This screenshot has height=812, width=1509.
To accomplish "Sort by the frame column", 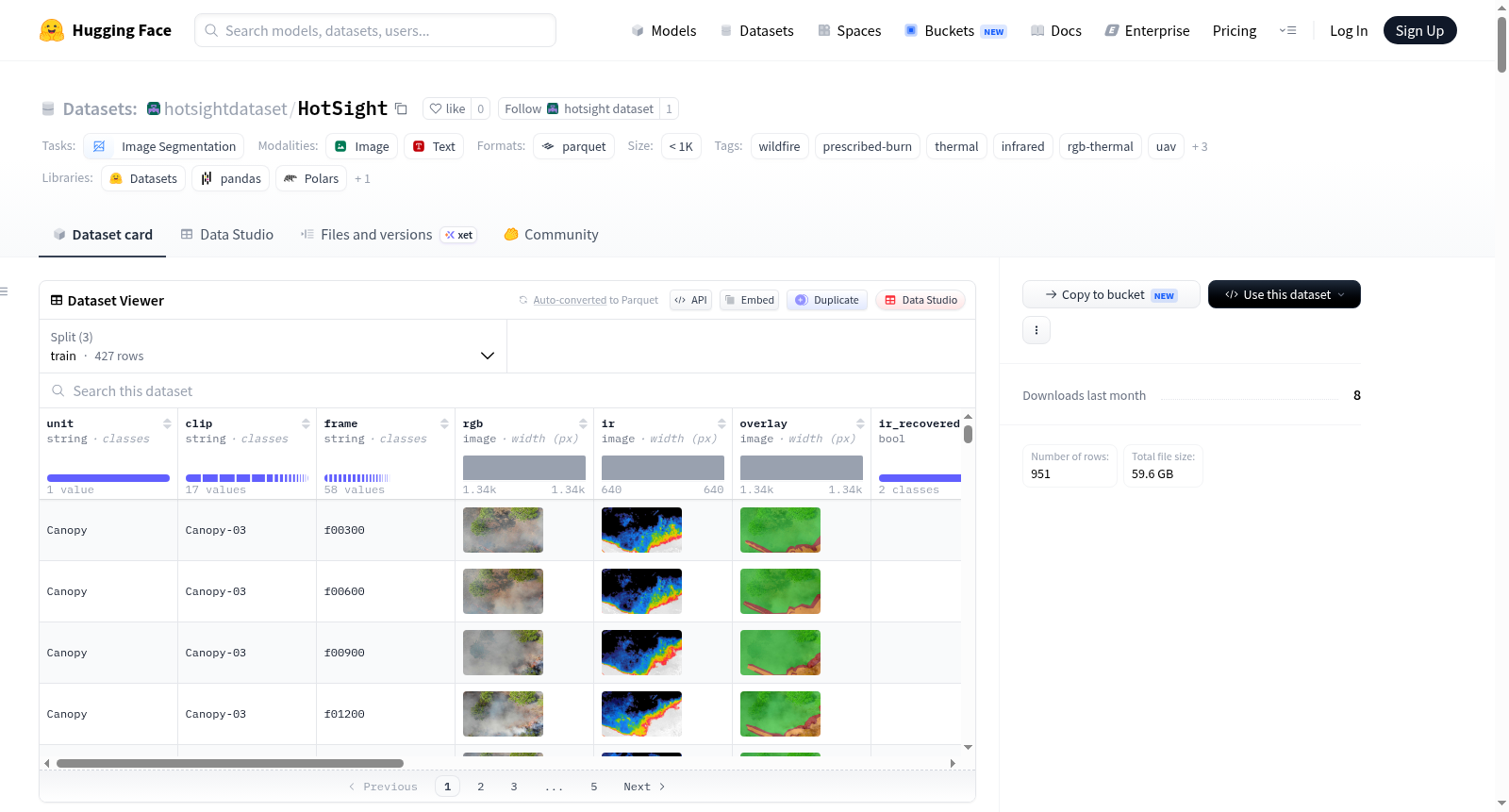I will [x=444, y=423].
